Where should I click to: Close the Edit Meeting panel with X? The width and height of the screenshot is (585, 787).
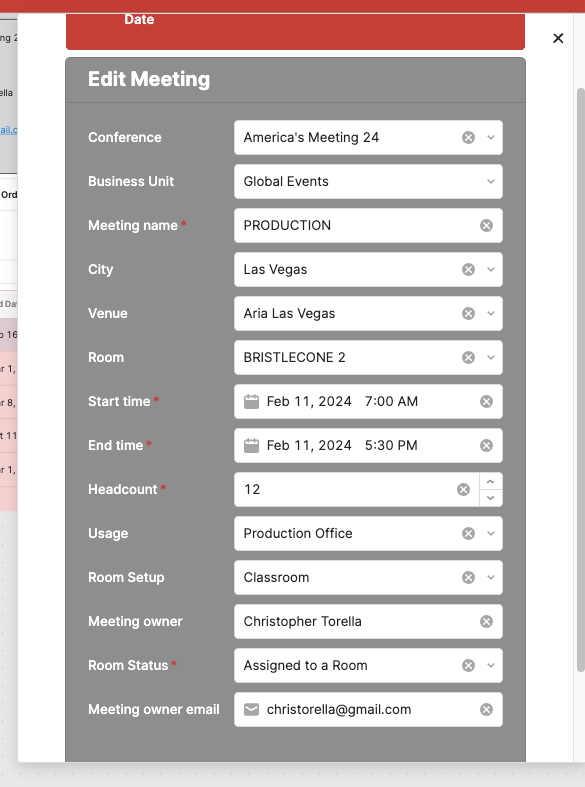[x=558, y=38]
